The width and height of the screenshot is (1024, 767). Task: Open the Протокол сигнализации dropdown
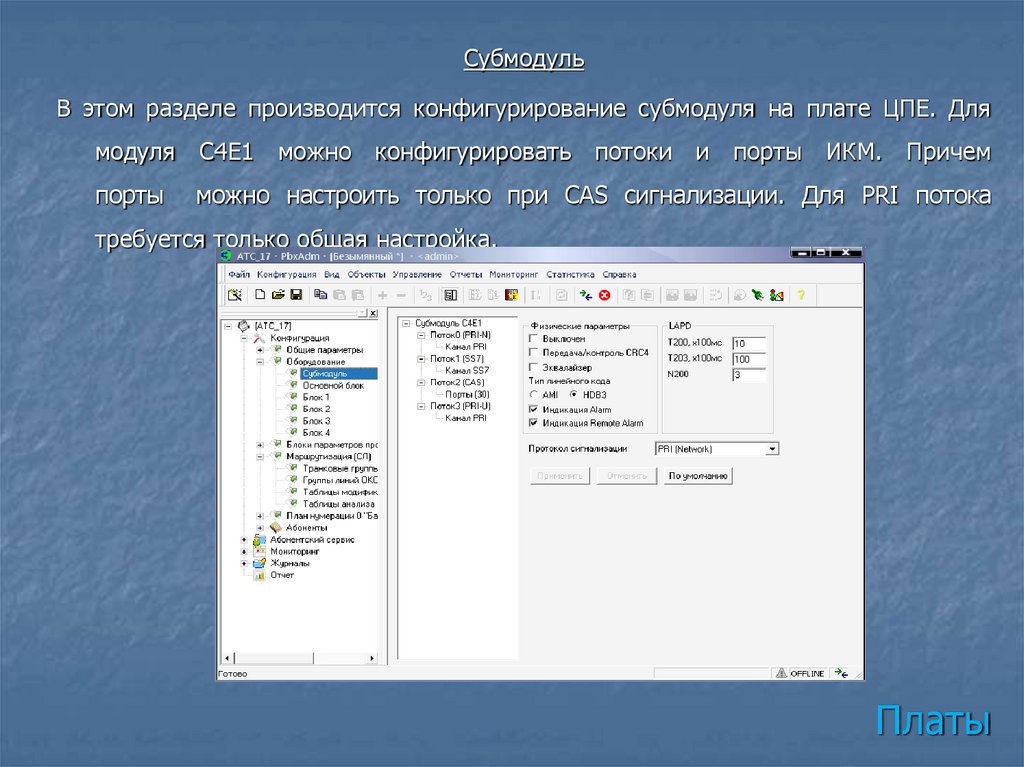coord(771,450)
